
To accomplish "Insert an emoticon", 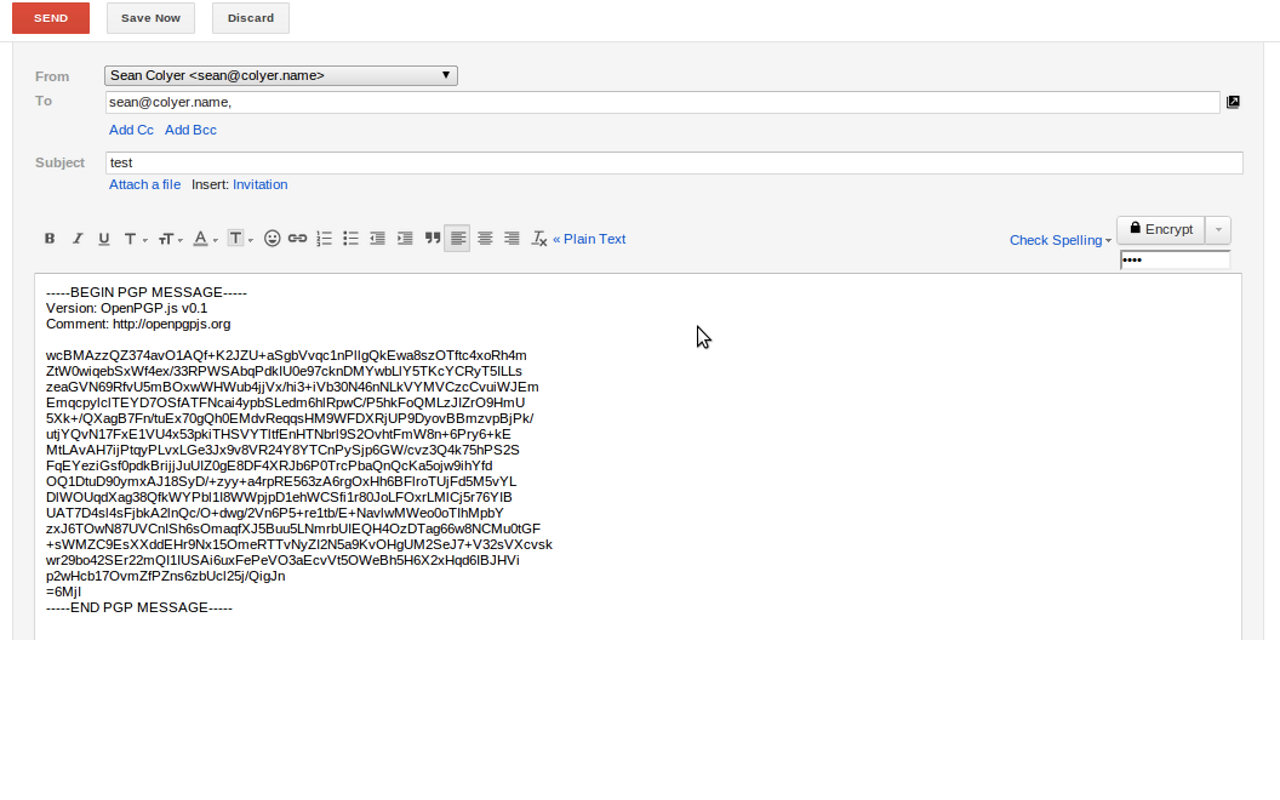I will pyautogui.click(x=272, y=238).
